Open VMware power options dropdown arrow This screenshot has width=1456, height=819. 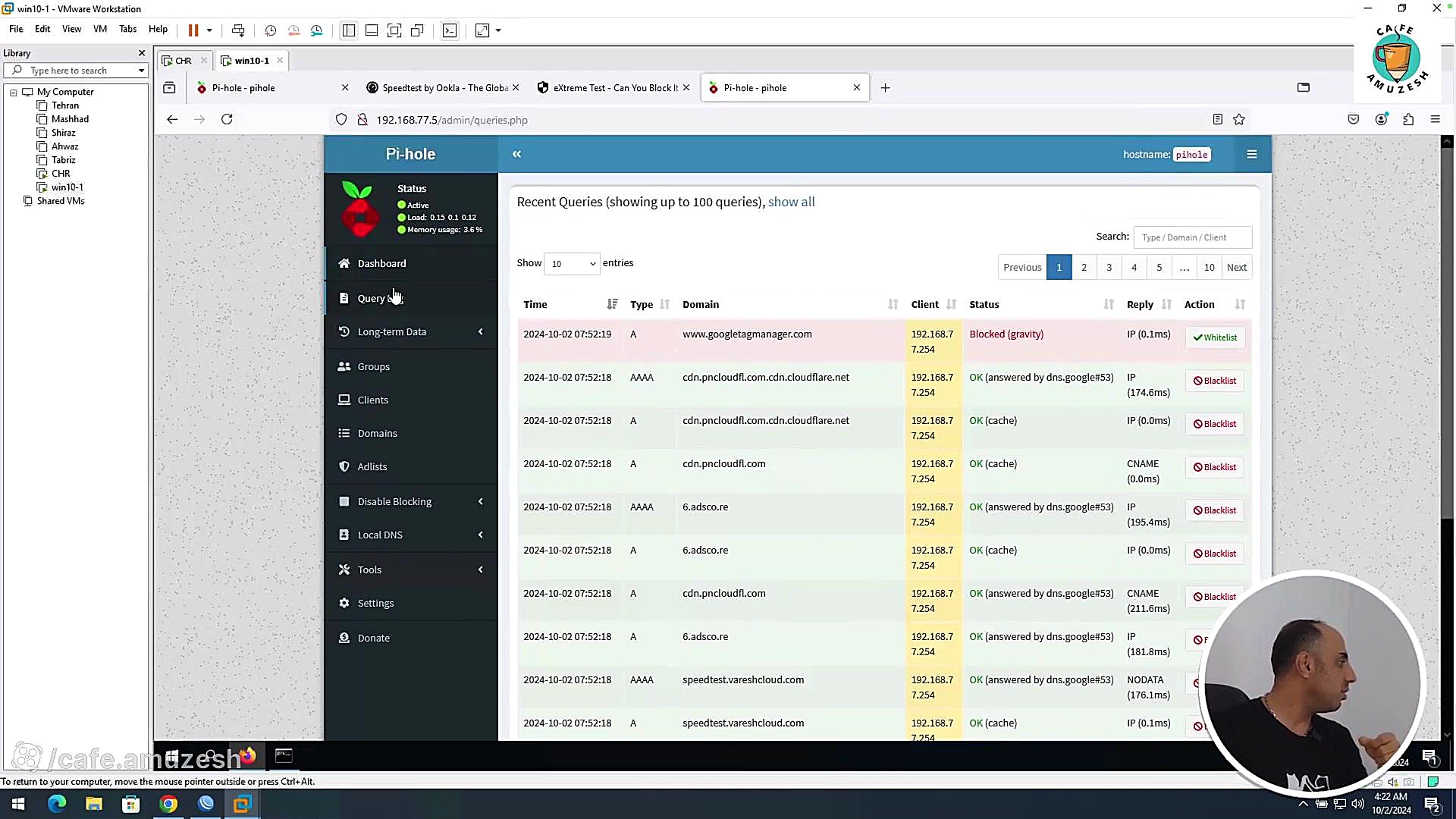tap(209, 30)
